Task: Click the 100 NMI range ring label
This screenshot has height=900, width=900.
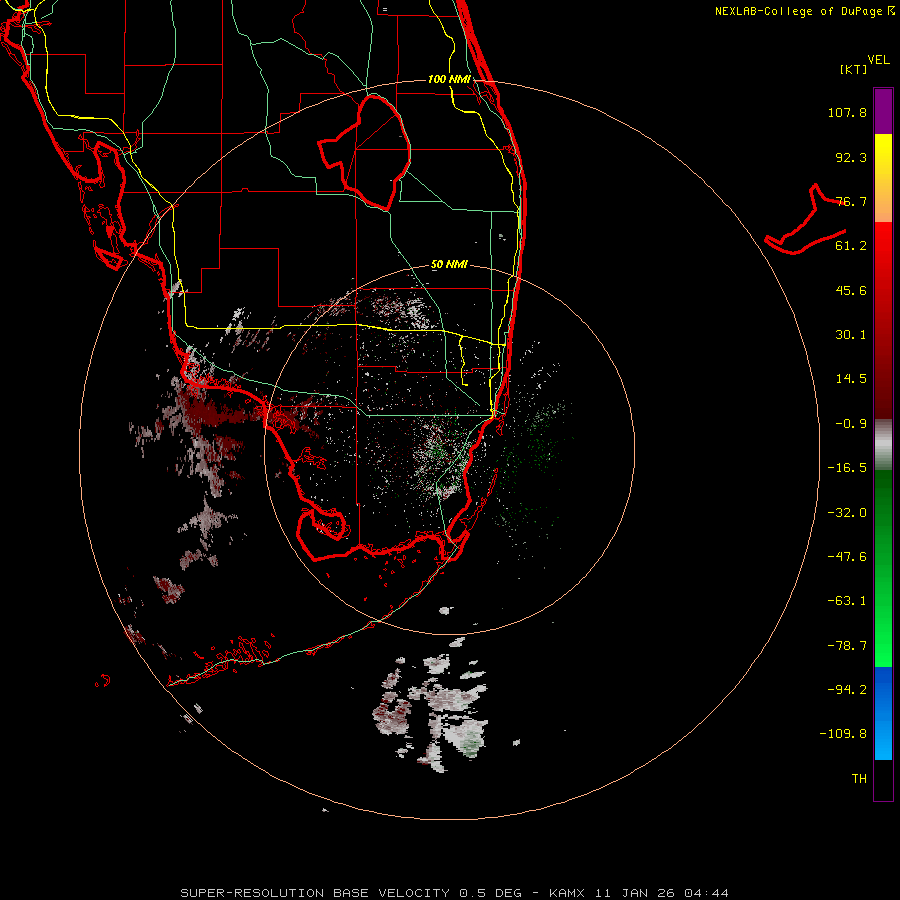Action: [449, 79]
